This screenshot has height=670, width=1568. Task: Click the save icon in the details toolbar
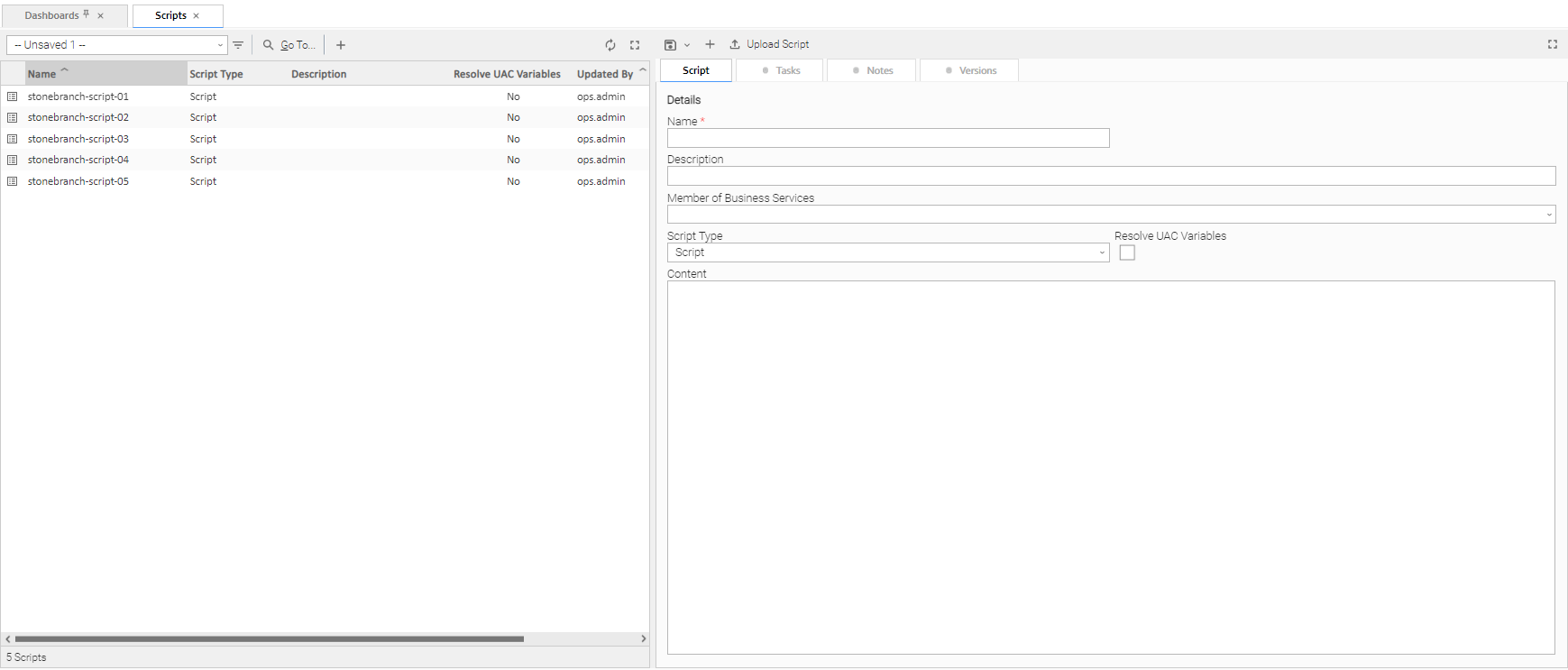pos(670,45)
